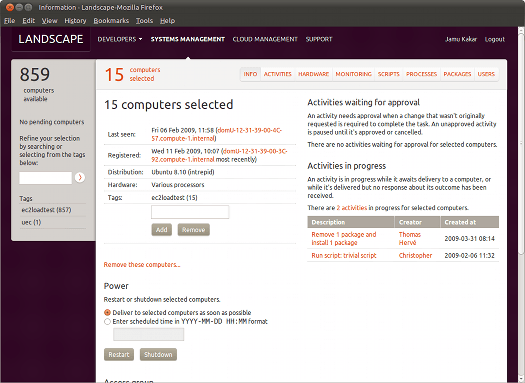Open Remove 1 package and install activity

tap(344, 238)
